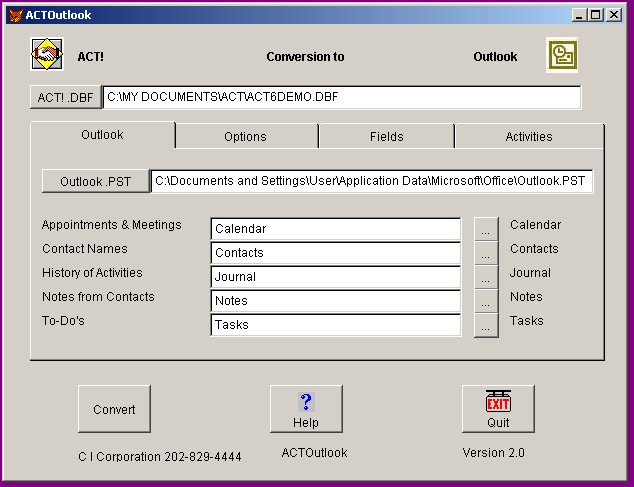Click the Calendar folder input field

336,229
